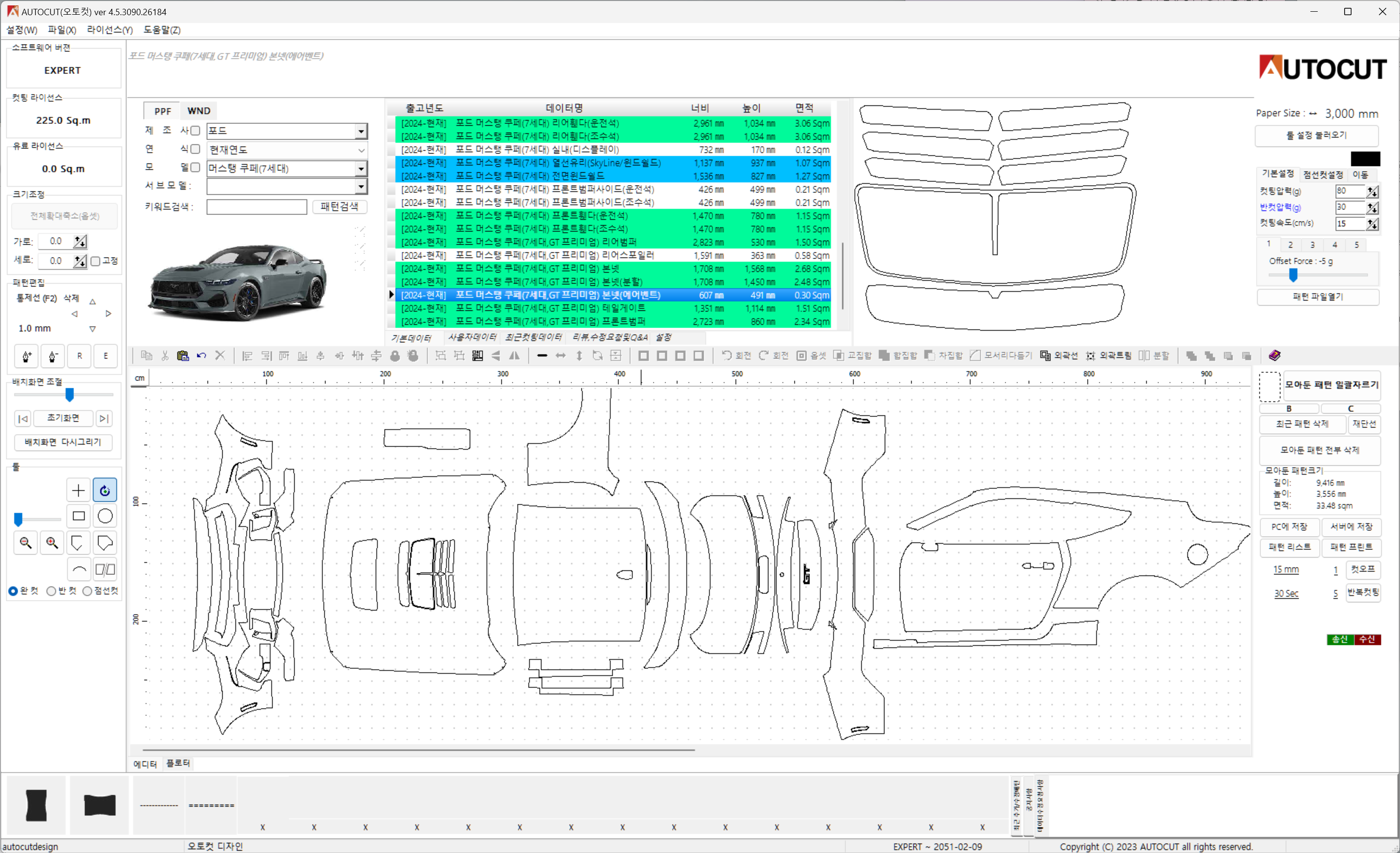Click the 초기화면 reset view button

click(63, 418)
